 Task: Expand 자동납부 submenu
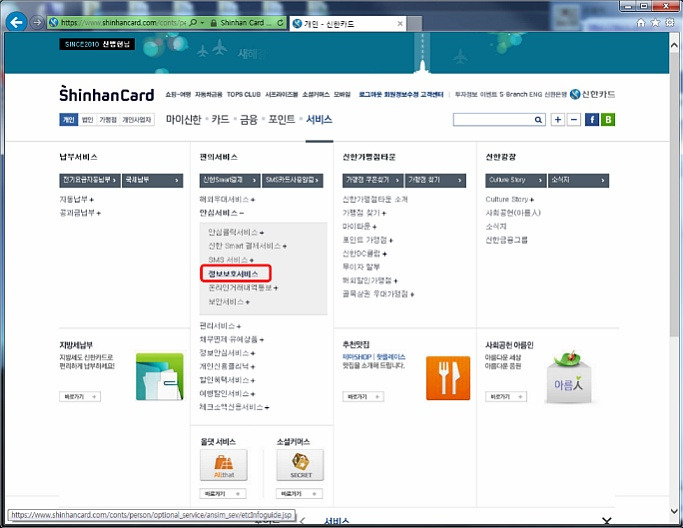[76, 199]
